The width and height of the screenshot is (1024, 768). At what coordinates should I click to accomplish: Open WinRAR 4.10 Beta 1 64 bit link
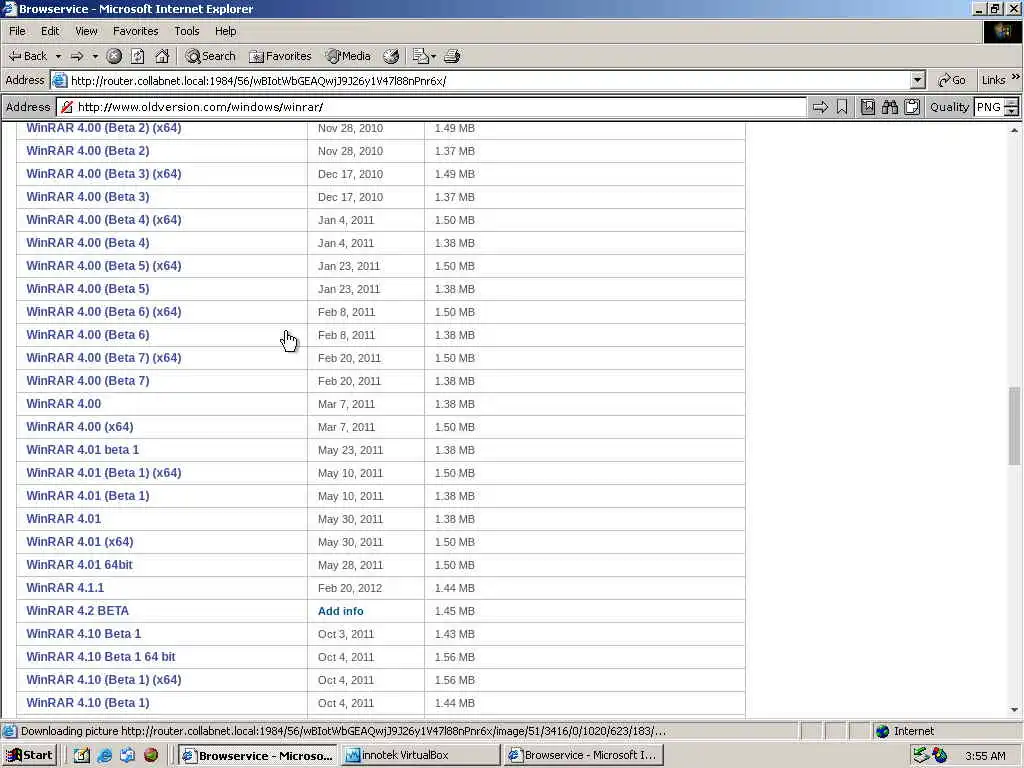[x=101, y=657]
